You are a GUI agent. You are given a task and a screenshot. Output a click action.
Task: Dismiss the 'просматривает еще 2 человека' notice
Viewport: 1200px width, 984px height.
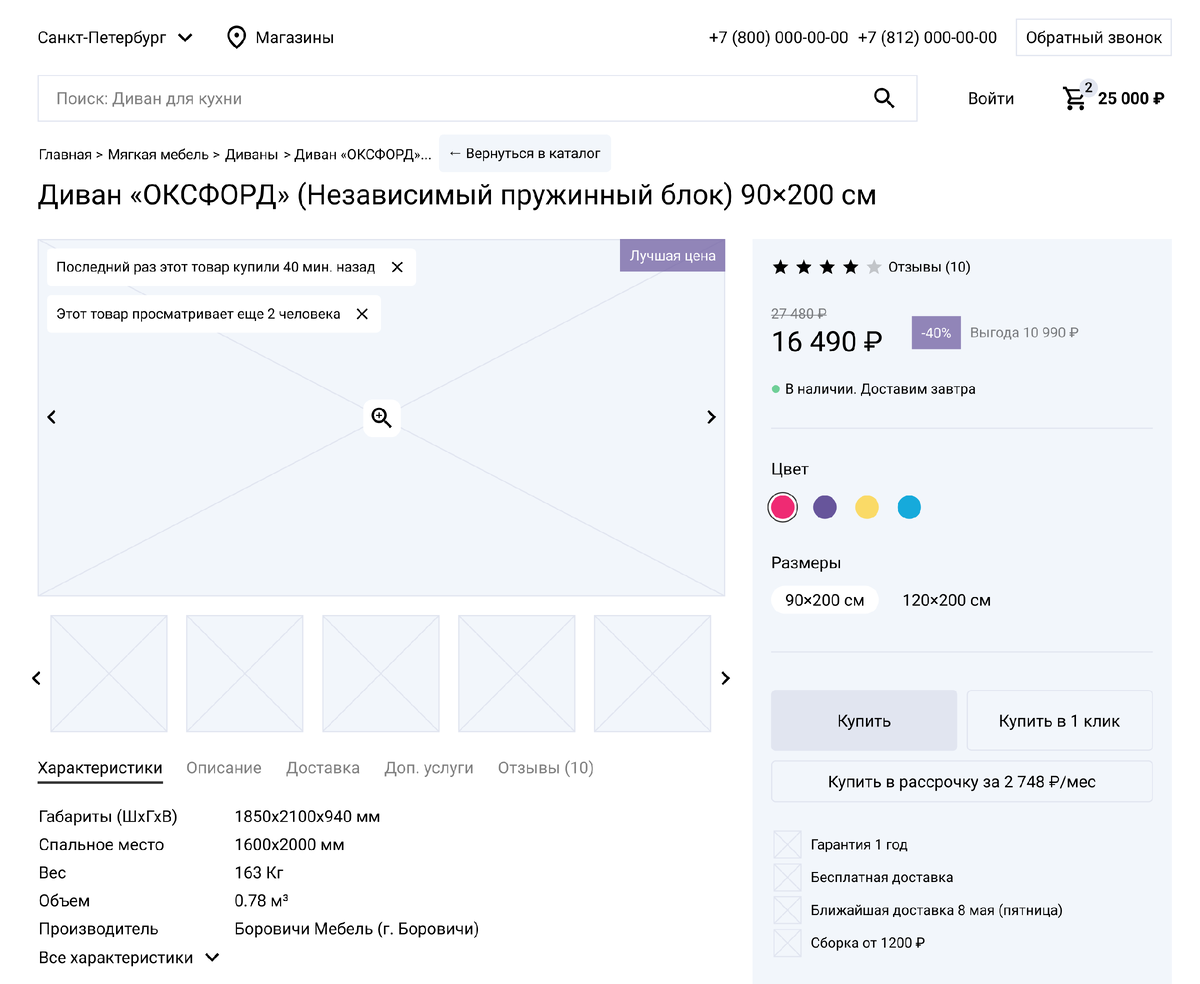362,314
